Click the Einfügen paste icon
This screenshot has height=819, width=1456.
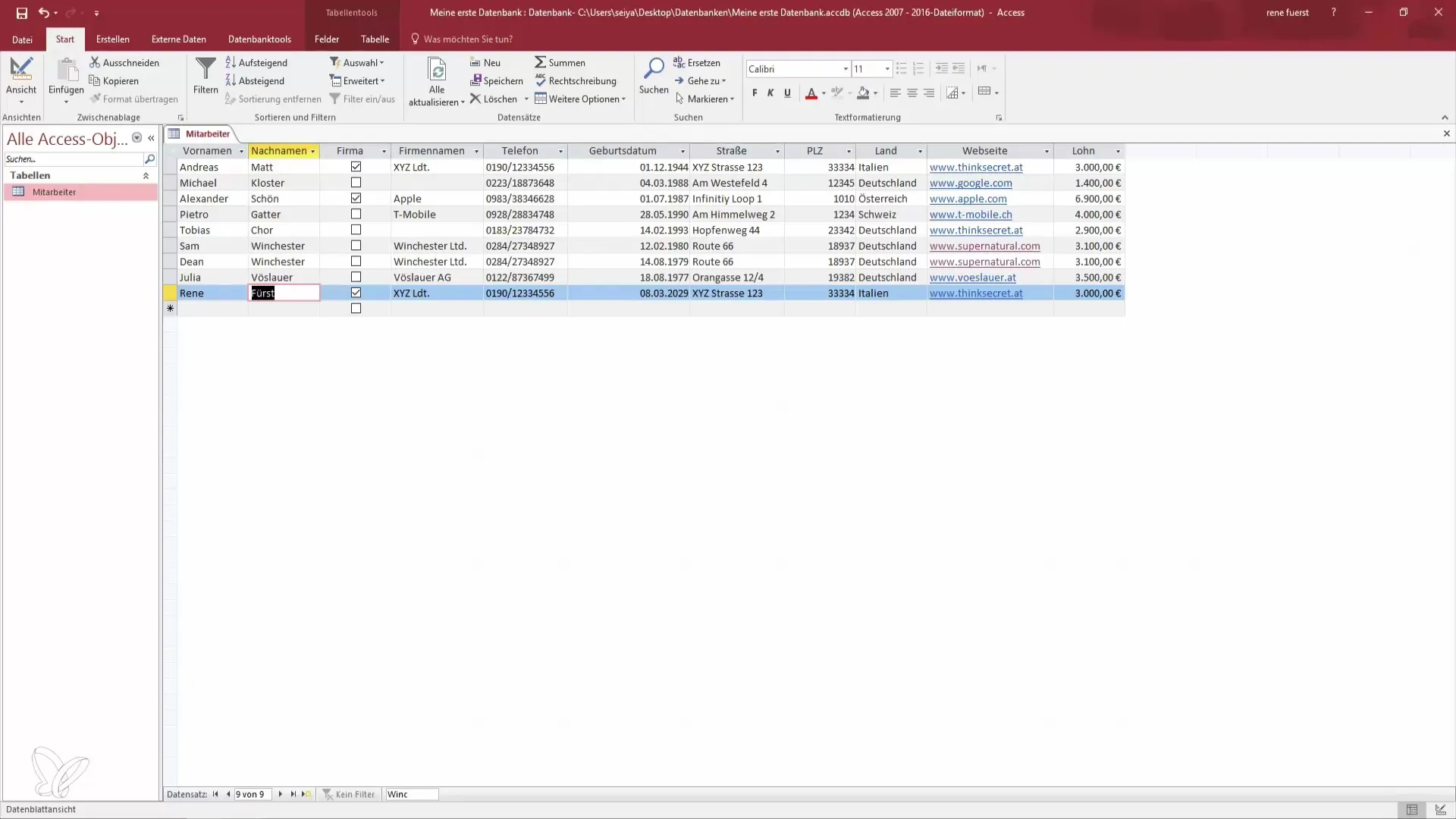(x=67, y=70)
